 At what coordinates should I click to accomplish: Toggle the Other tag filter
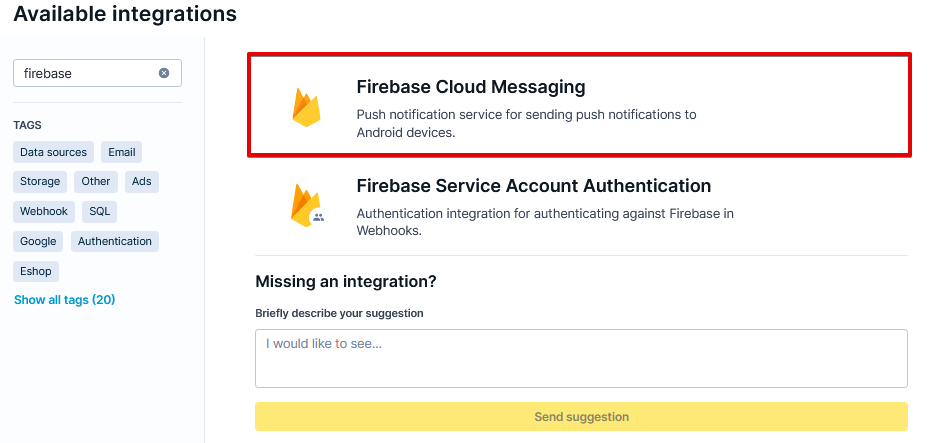tap(96, 181)
